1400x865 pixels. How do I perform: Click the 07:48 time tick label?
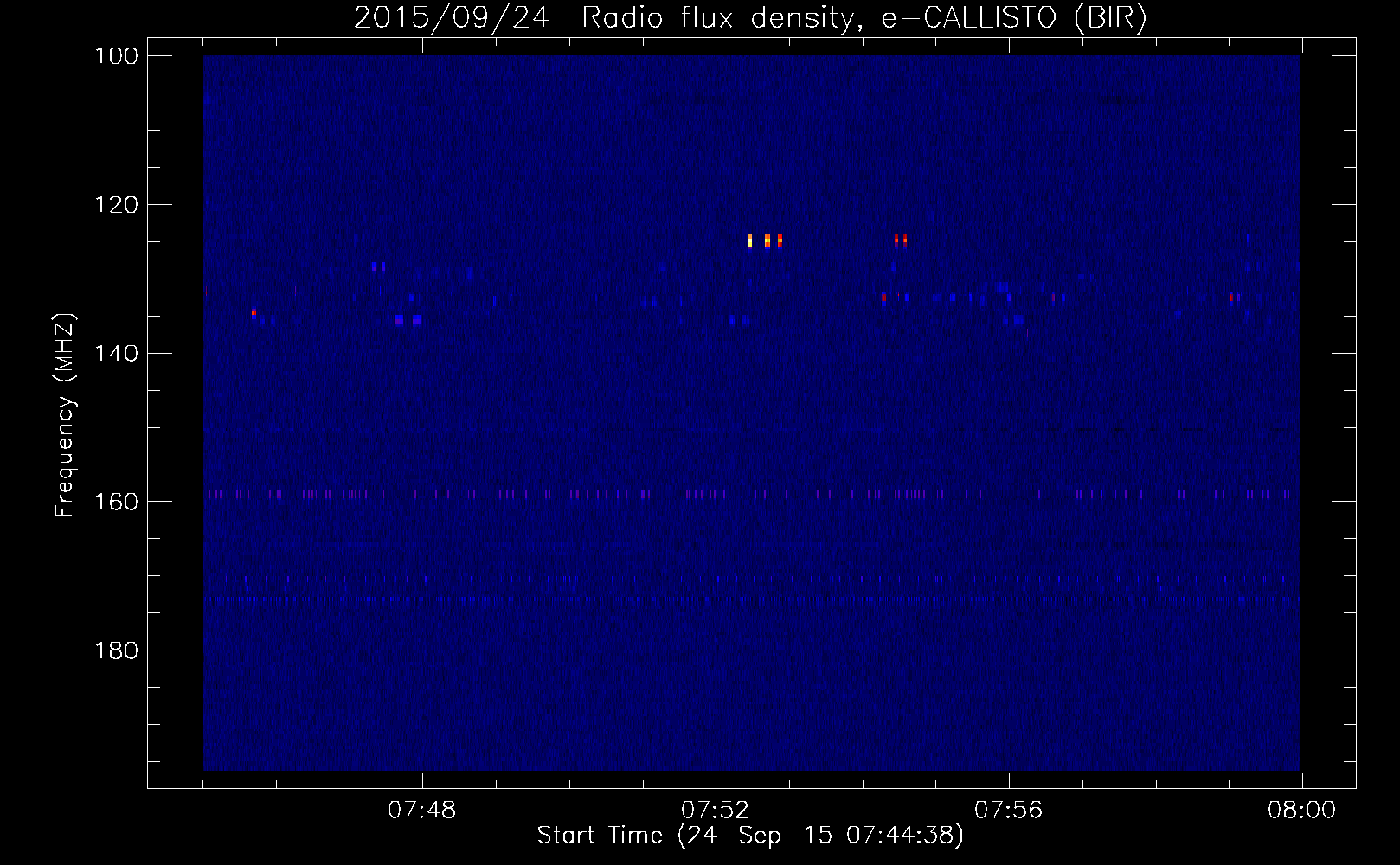pyautogui.click(x=422, y=811)
